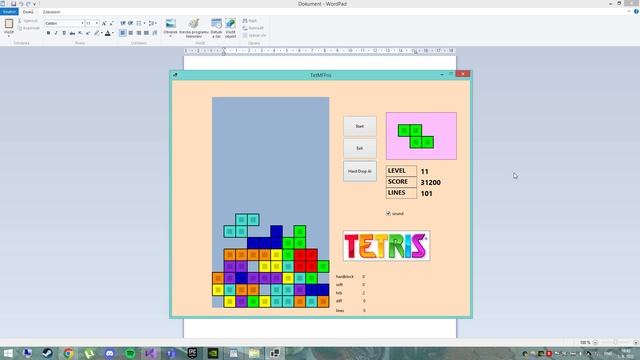Open the highlight color dropdown arrow
The image size is (640, 360).
[102, 33]
